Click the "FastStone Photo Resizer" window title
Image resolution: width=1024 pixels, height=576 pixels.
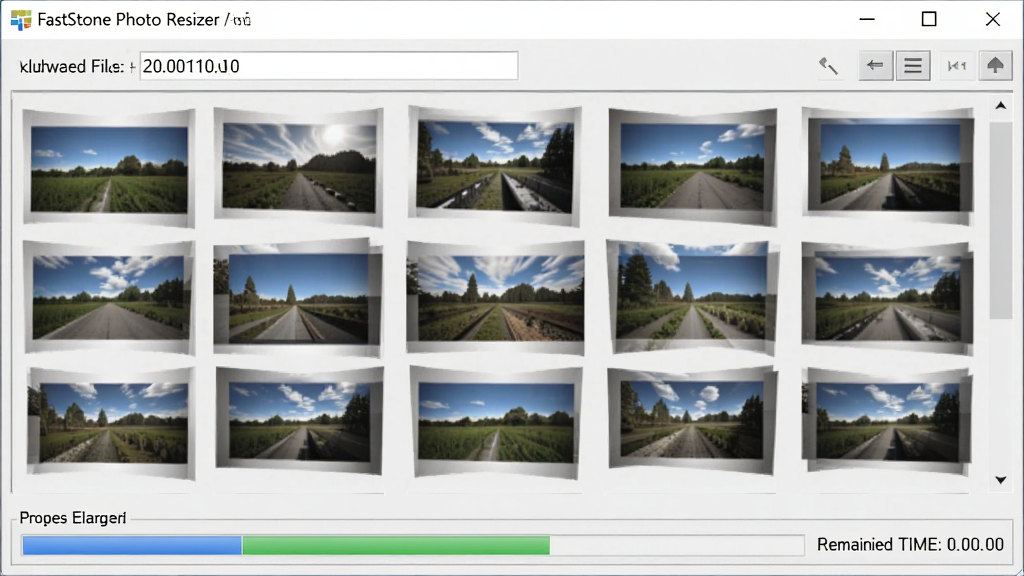click(x=128, y=20)
